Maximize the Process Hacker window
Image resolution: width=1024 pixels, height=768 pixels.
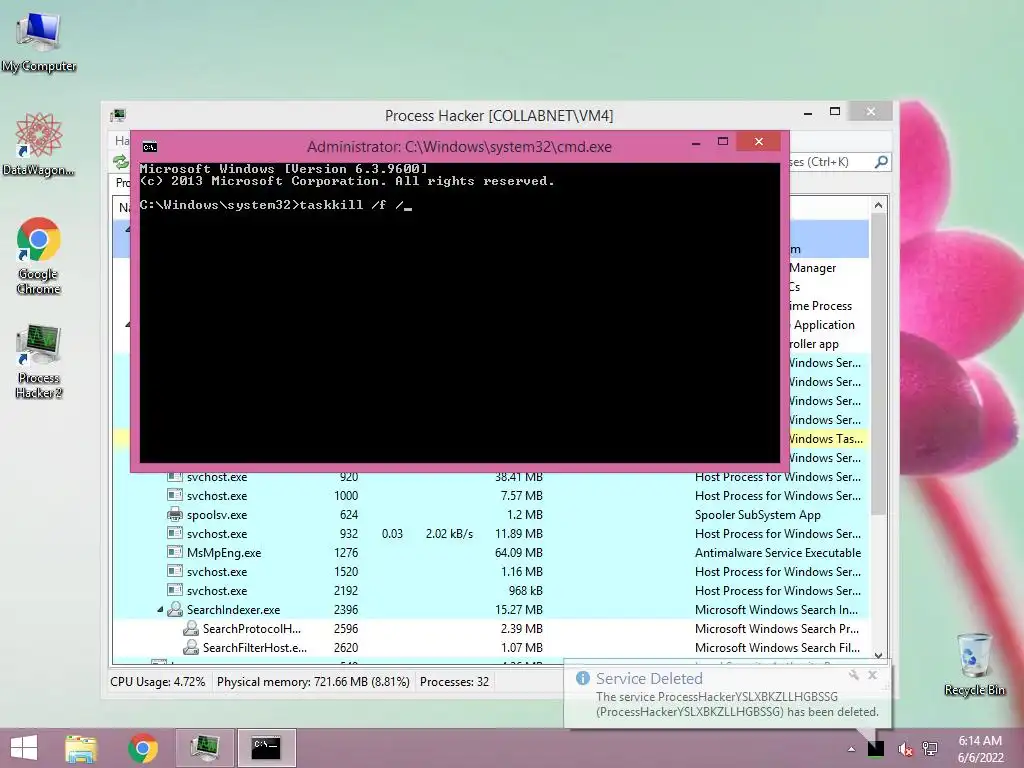pos(835,112)
